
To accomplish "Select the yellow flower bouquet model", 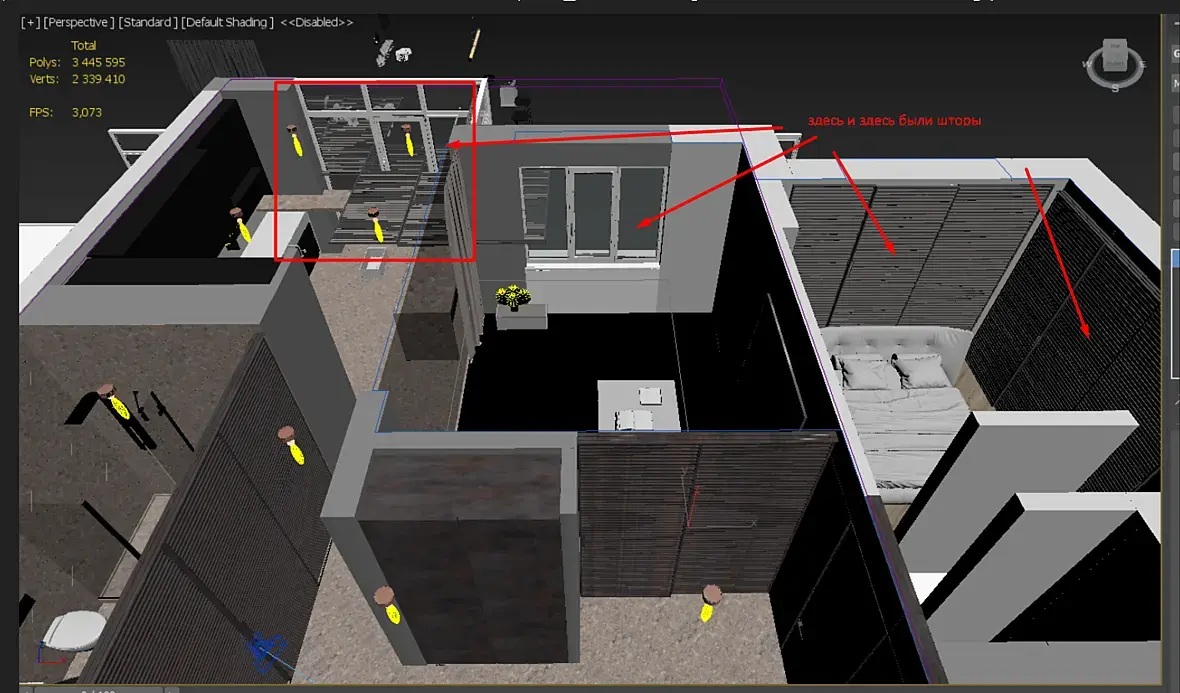I will tap(512, 296).
